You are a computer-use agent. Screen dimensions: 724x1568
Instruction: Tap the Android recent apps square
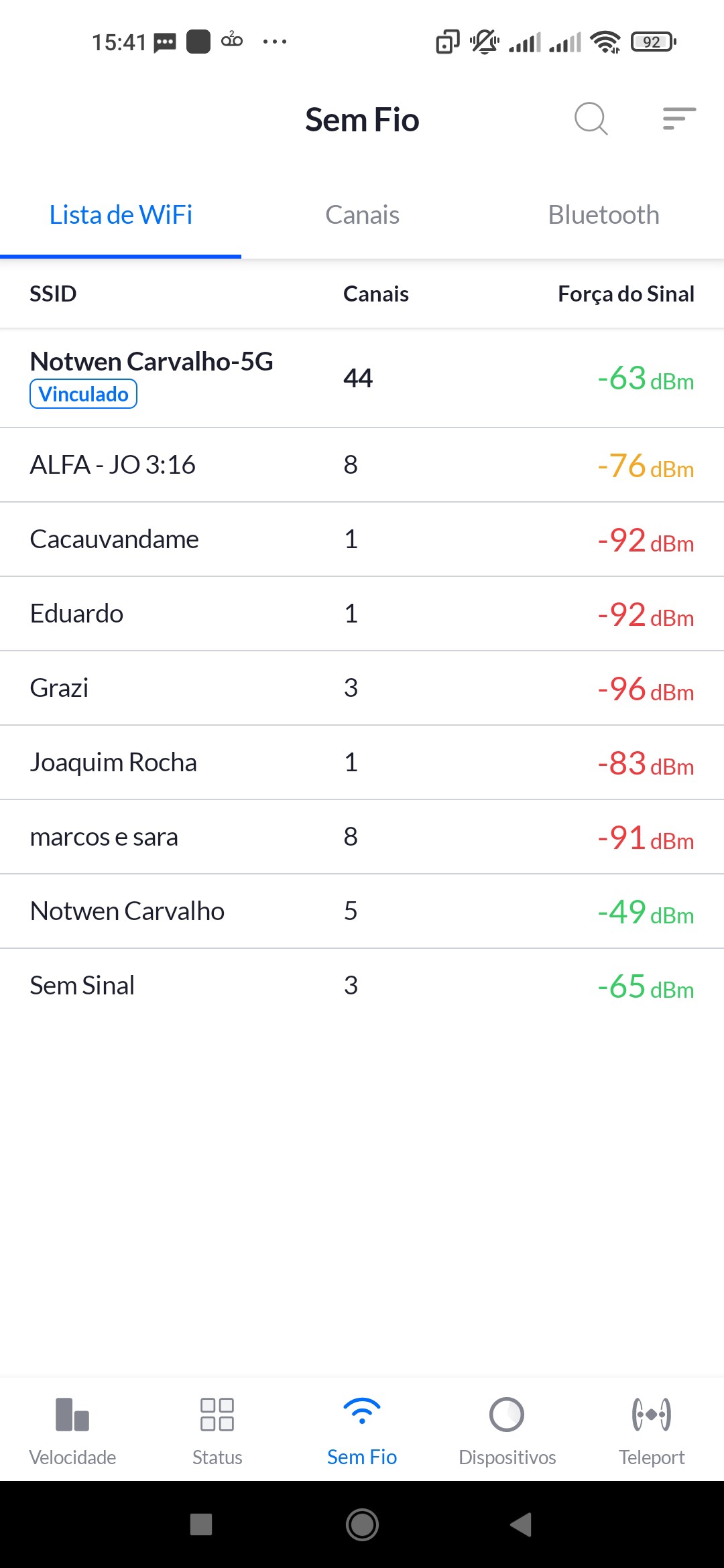pos(201,1524)
